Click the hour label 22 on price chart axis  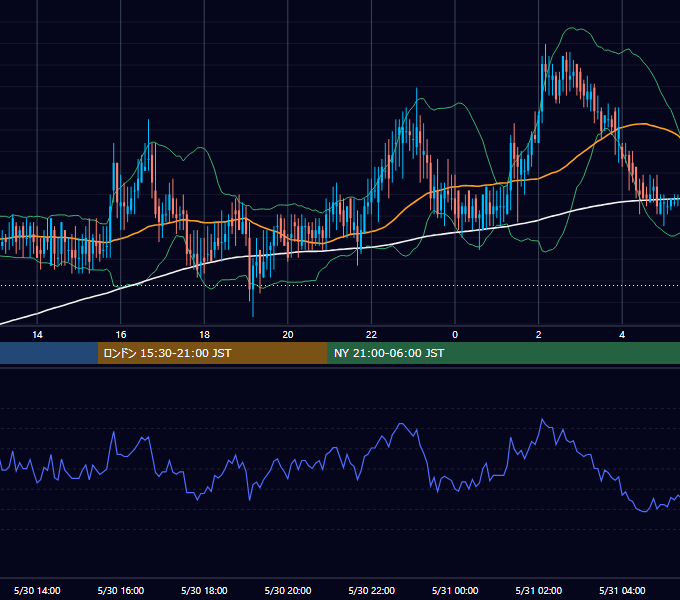click(x=371, y=335)
